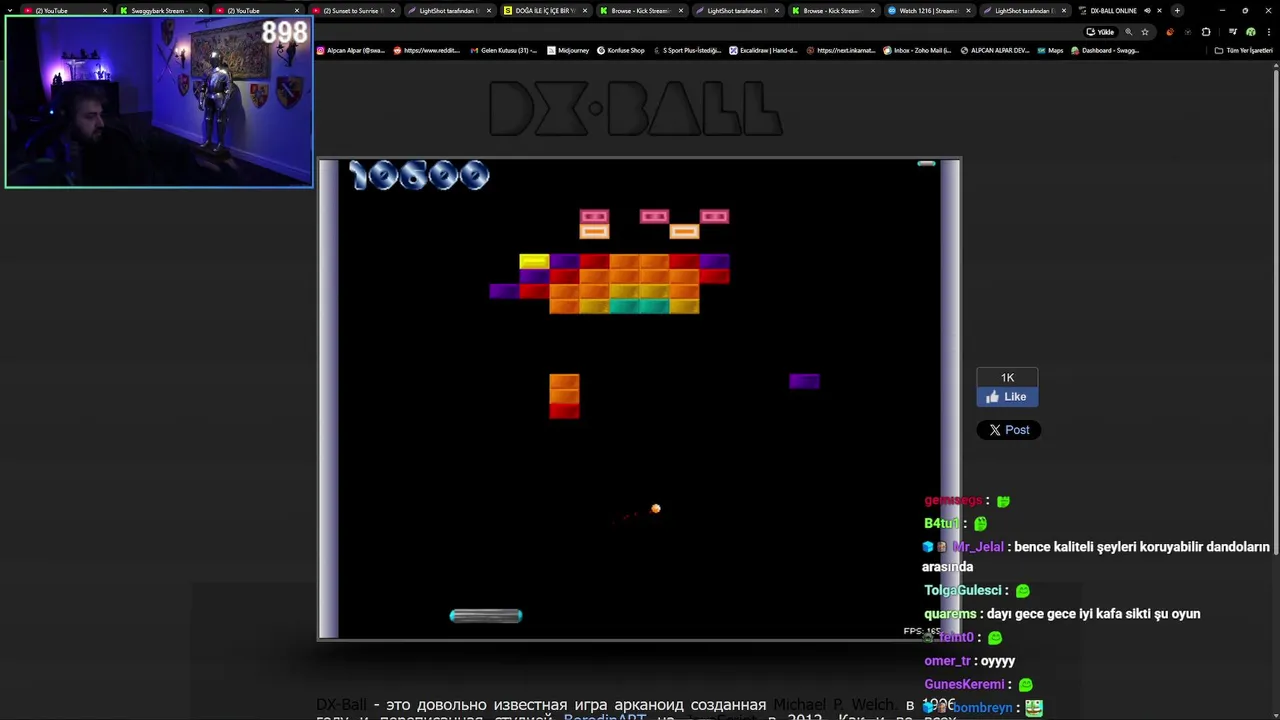
Task: Click the Facebook Like button
Action: tap(1007, 397)
